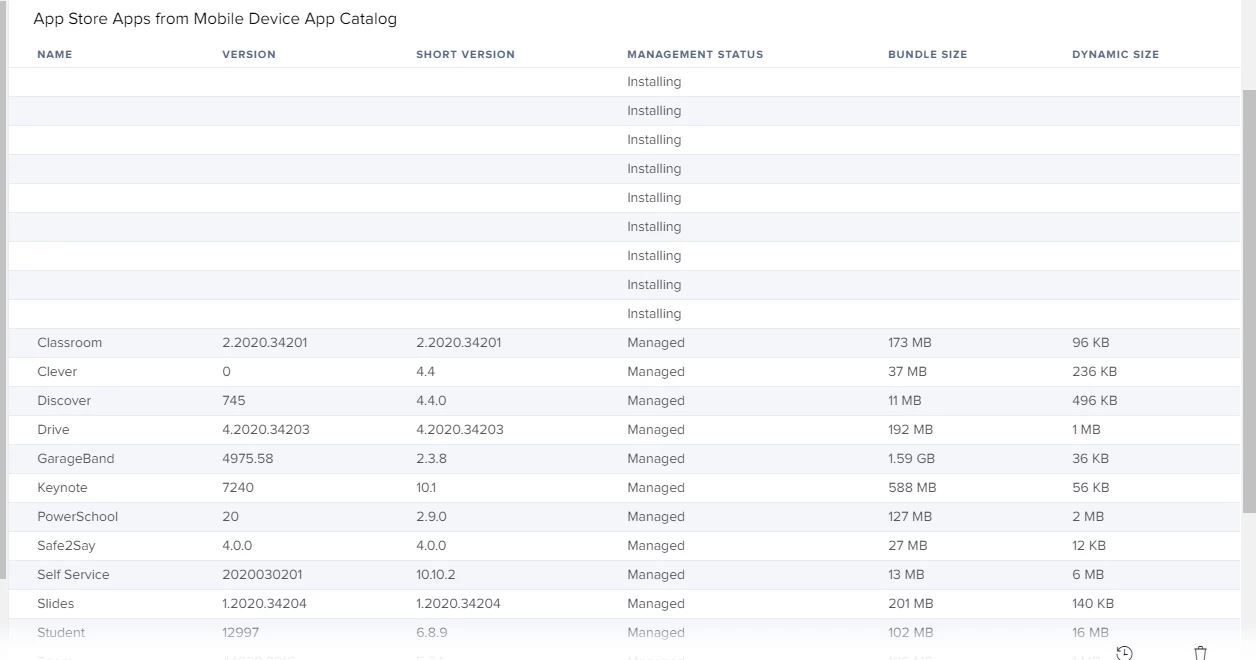Click the vertical scrollbar thumb on right
The width and height of the screenshot is (1256, 660).
[1249, 300]
